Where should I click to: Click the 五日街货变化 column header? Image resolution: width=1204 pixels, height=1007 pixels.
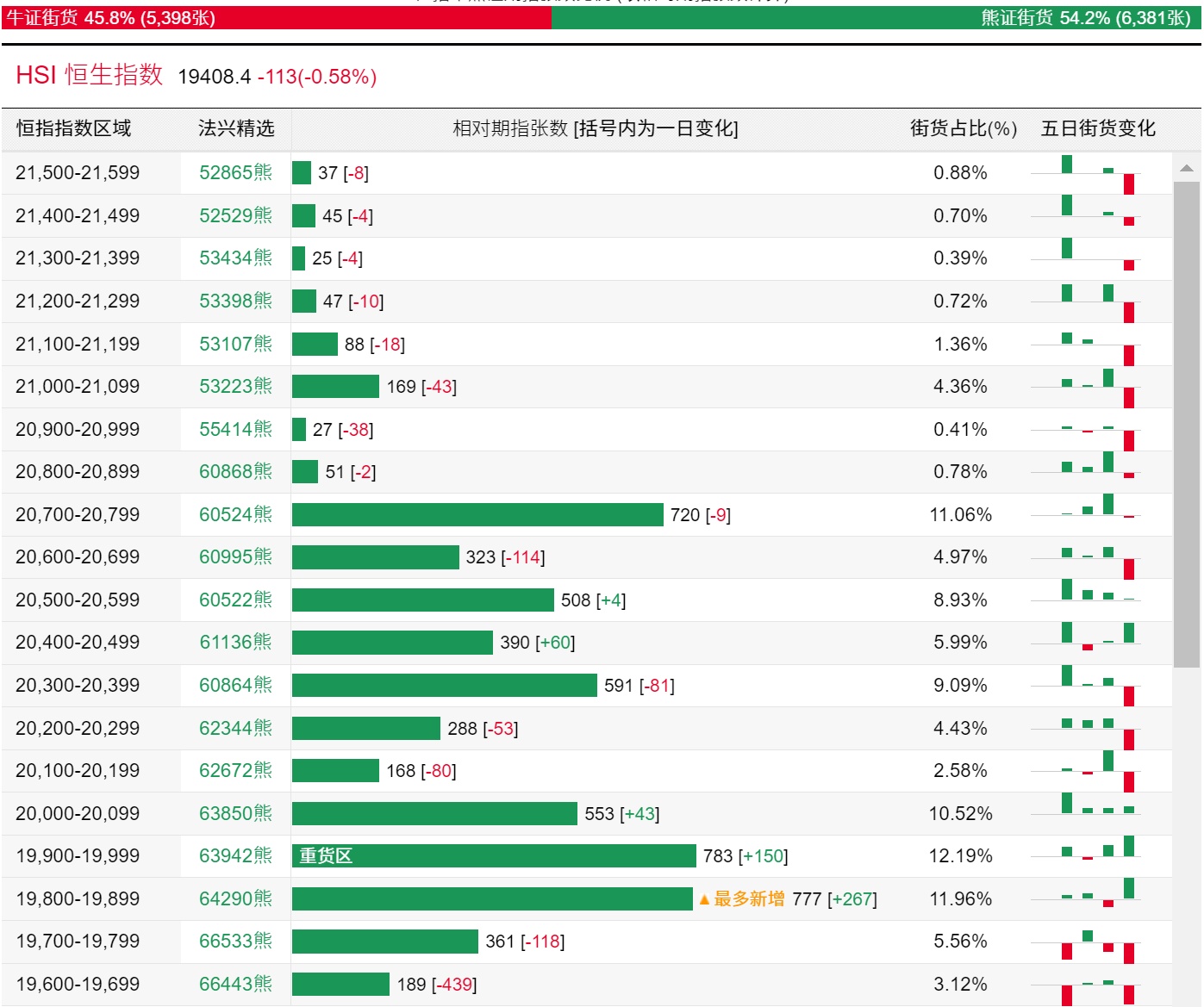pyautogui.click(x=1099, y=129)
